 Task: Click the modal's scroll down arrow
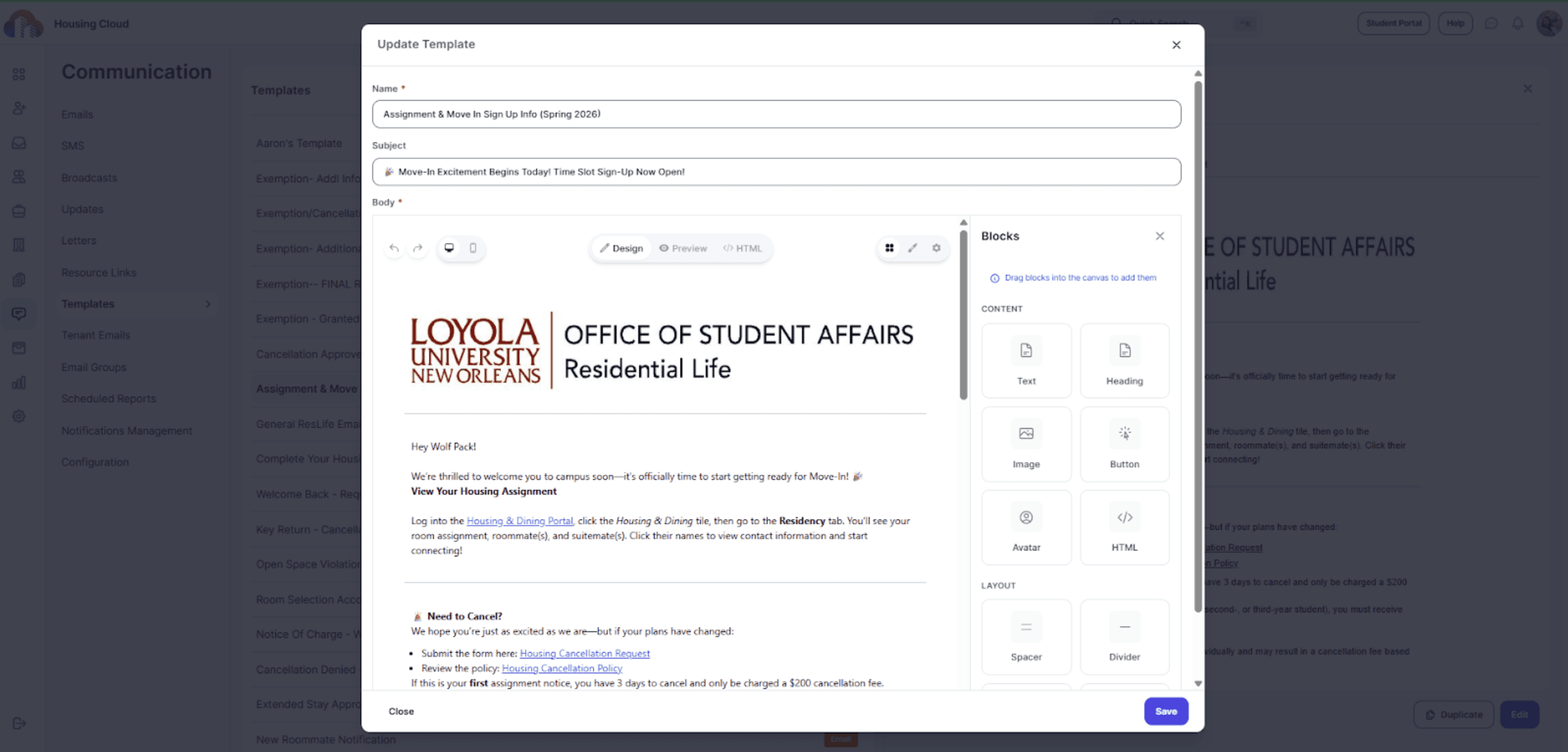coord(1198,683)
